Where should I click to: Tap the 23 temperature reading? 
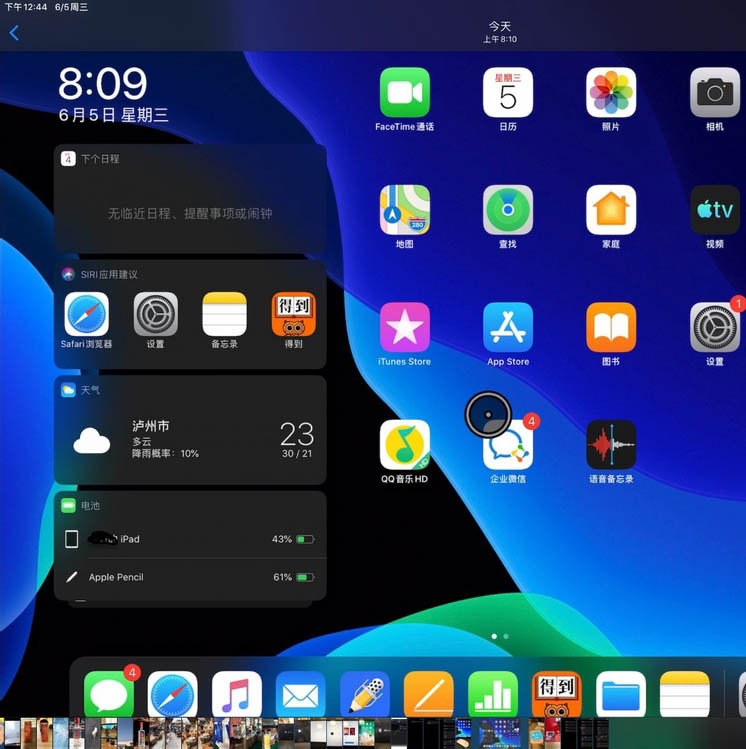[x=297, y=434]
